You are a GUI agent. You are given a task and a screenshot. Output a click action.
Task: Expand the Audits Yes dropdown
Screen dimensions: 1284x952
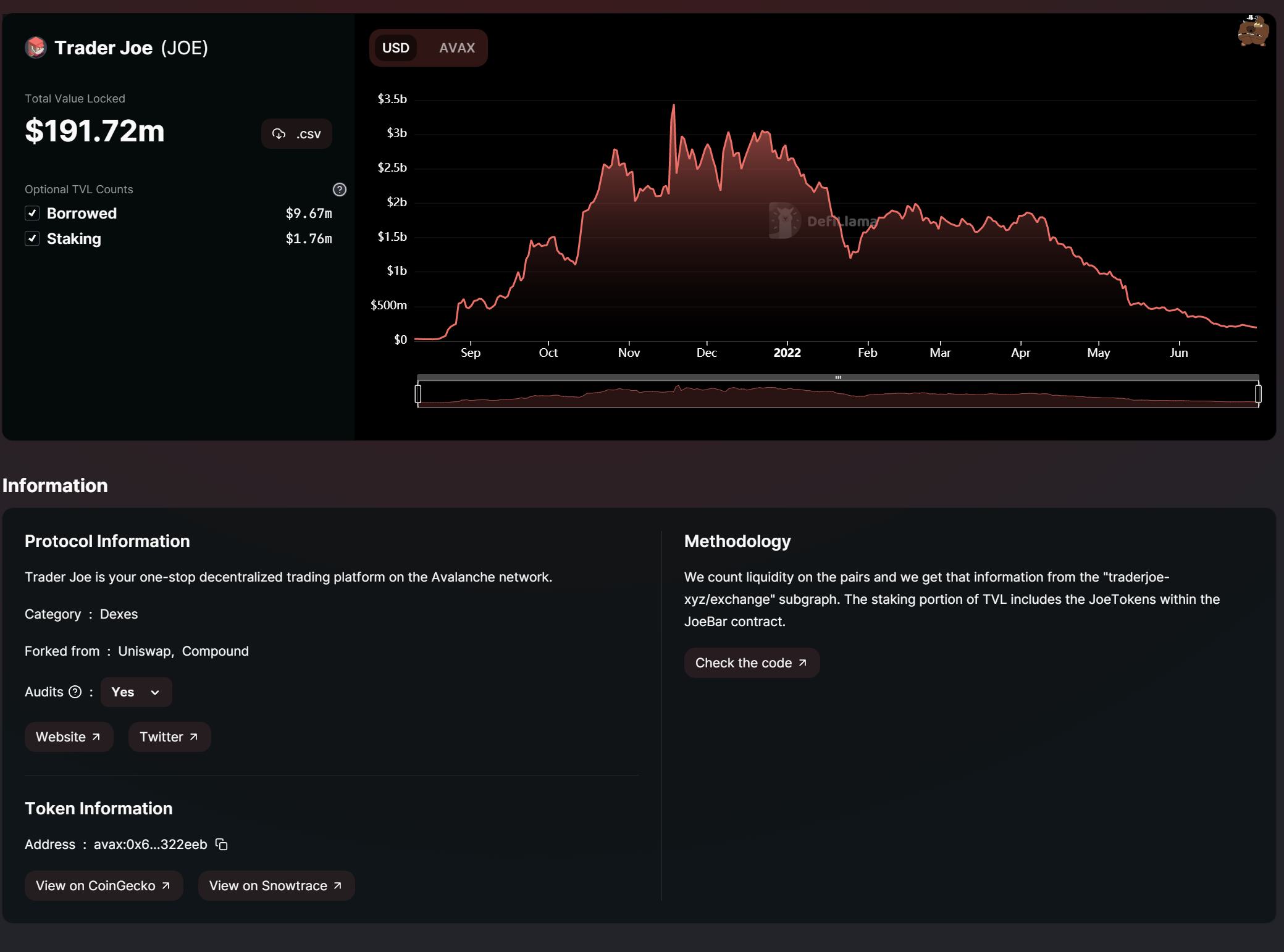tap(136, 691)
